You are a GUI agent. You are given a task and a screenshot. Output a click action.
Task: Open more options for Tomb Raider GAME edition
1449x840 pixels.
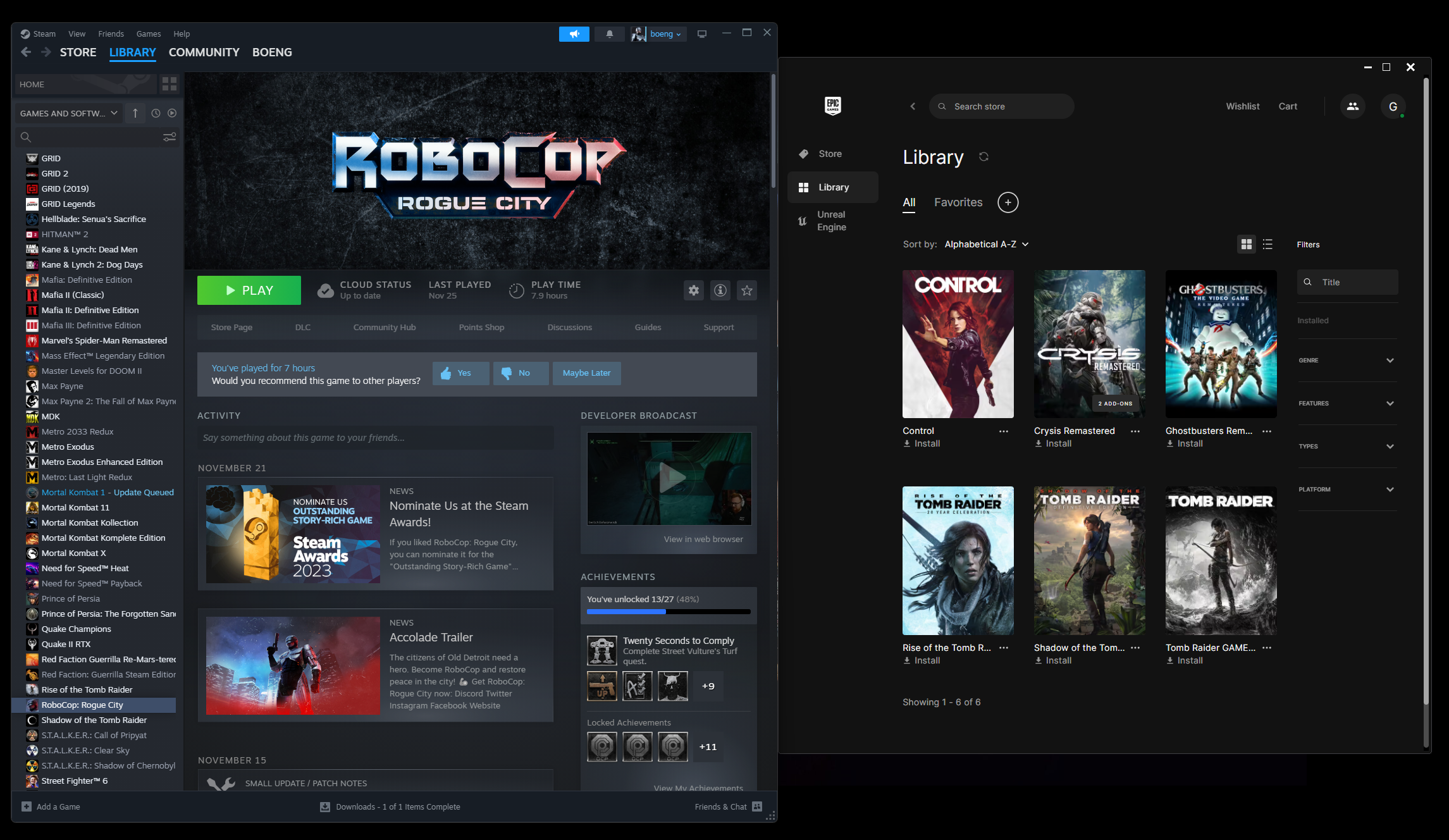(x=1267, y=648)
